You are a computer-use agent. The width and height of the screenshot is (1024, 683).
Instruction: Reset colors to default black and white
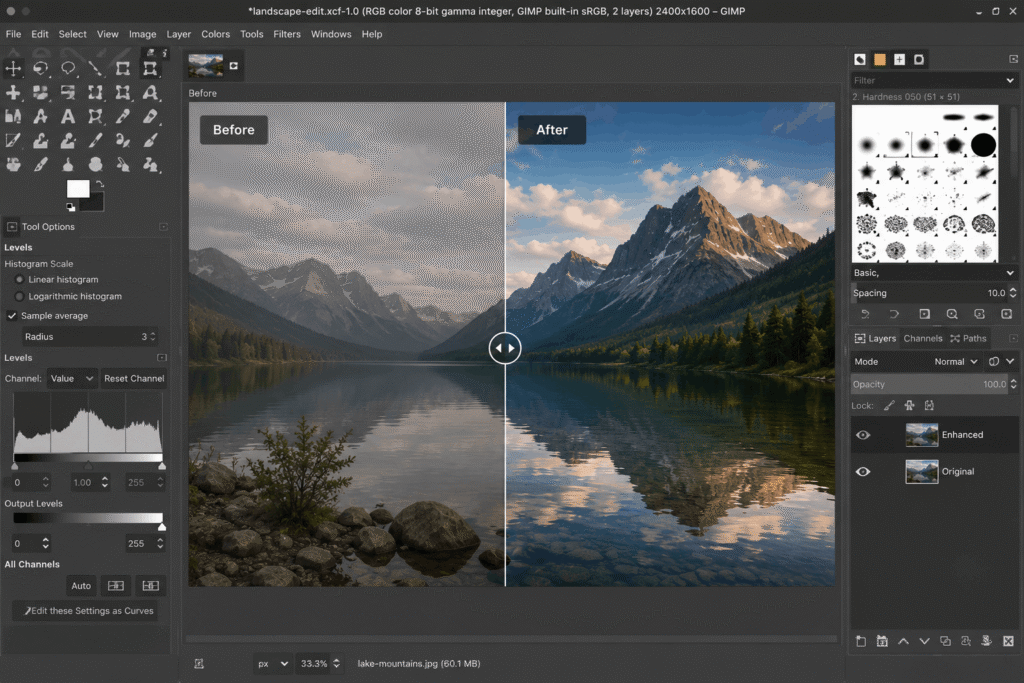click(71, 207)
